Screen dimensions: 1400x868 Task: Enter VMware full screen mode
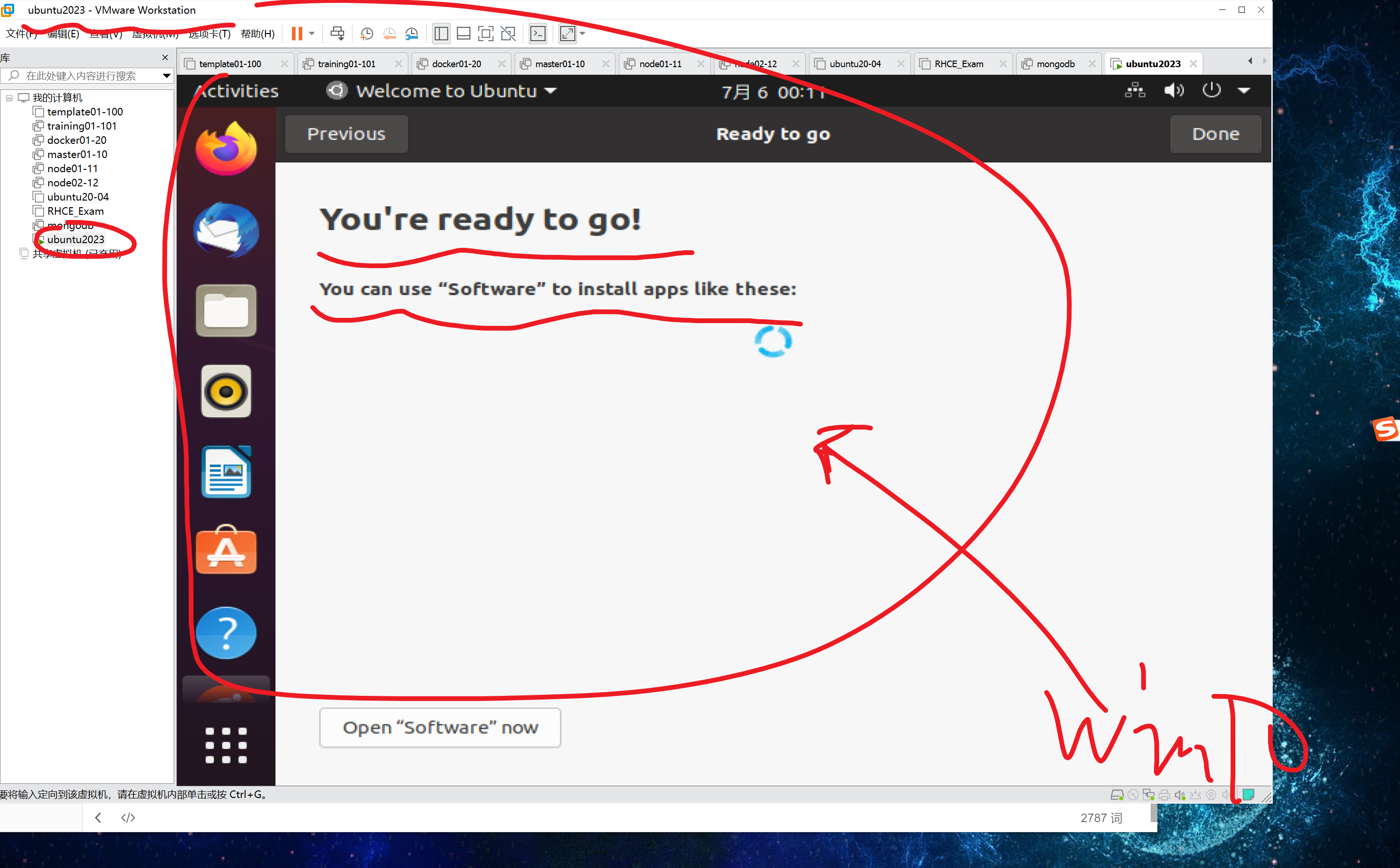[486, 34]
